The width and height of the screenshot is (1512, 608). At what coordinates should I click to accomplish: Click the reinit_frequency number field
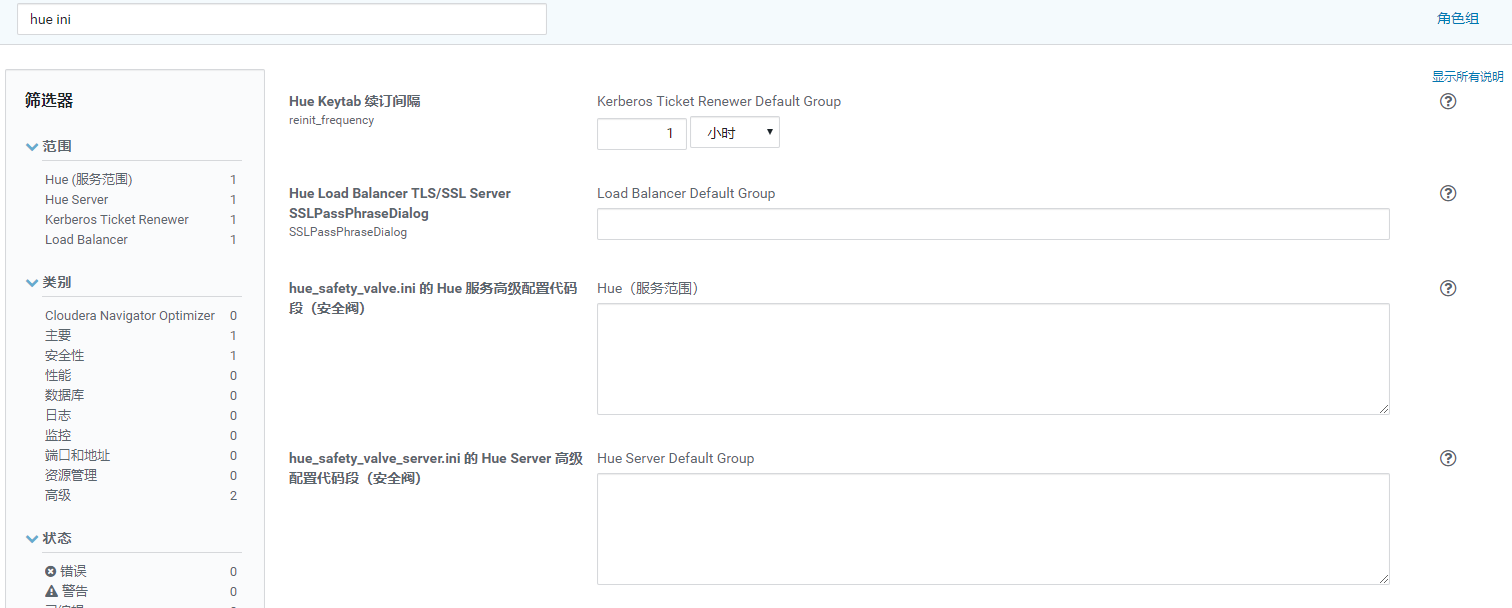point(642,133)
